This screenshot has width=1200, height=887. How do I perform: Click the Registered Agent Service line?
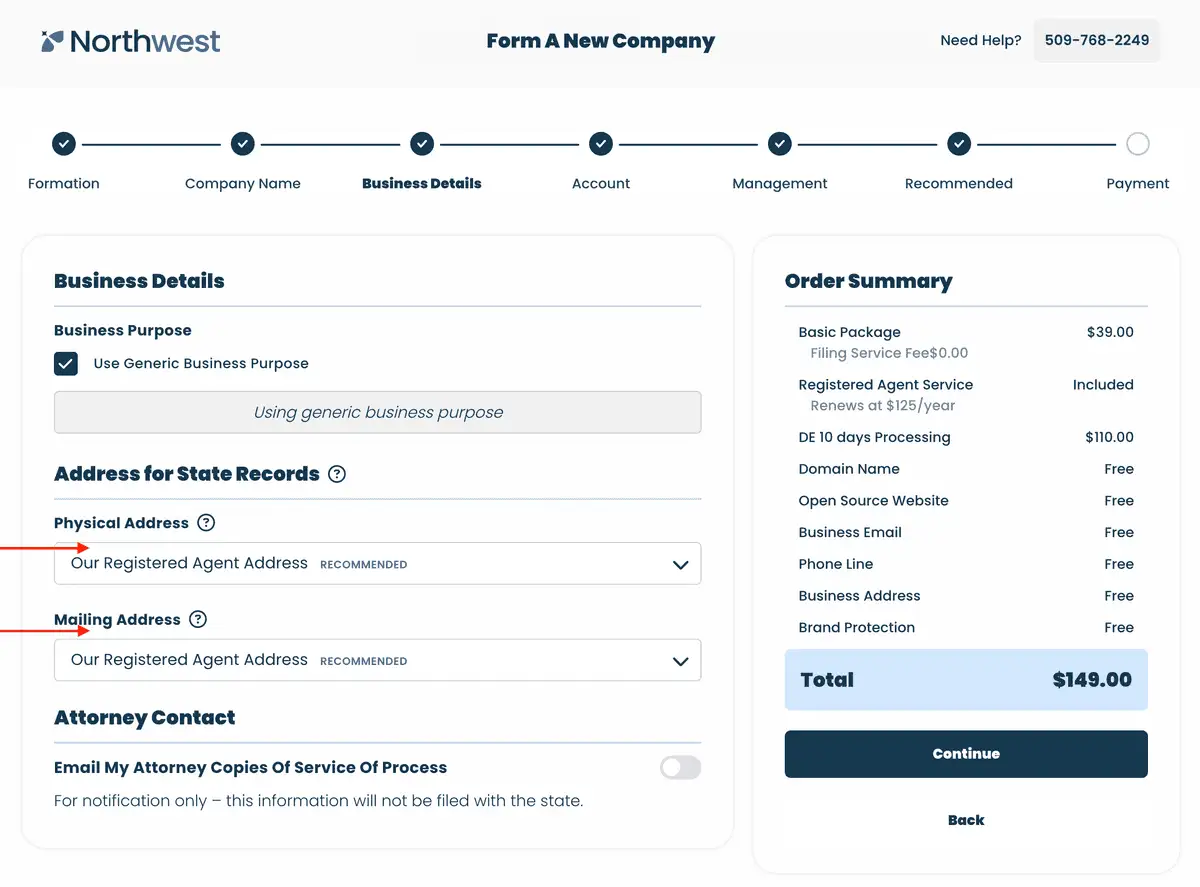[x=966, y=385]
